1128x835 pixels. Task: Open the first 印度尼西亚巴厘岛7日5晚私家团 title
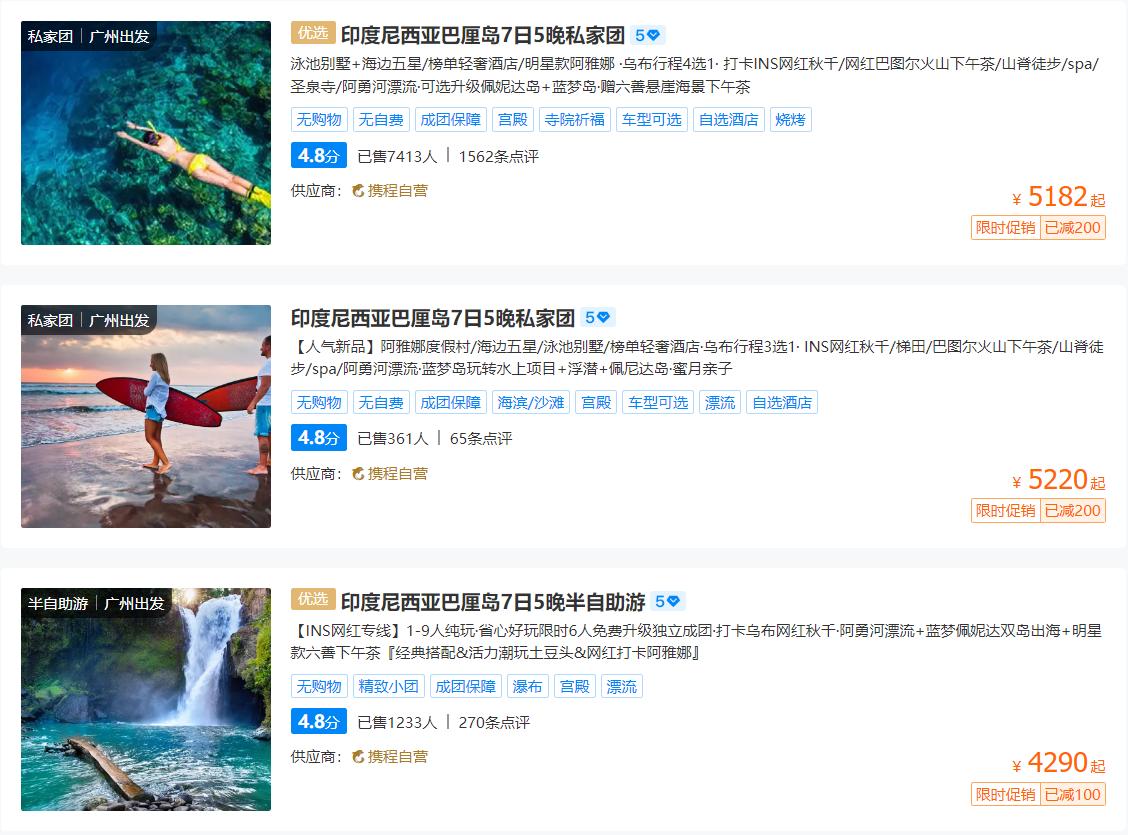tap(483, 35)
